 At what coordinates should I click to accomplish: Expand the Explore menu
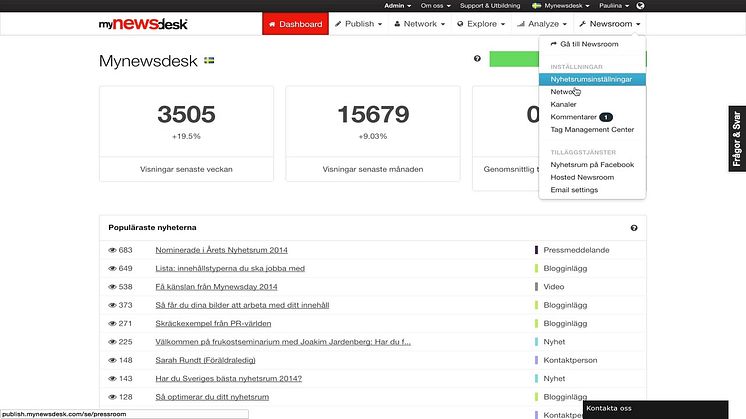(481, 24)
